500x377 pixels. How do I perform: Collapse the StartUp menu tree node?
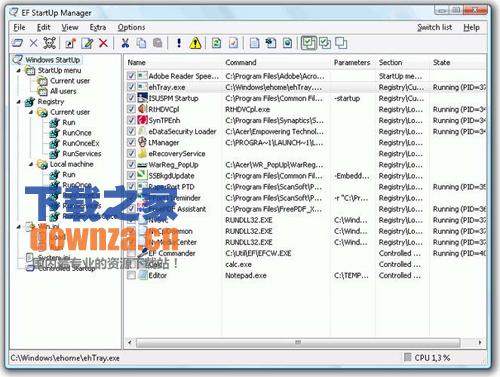tap(19, 70)
